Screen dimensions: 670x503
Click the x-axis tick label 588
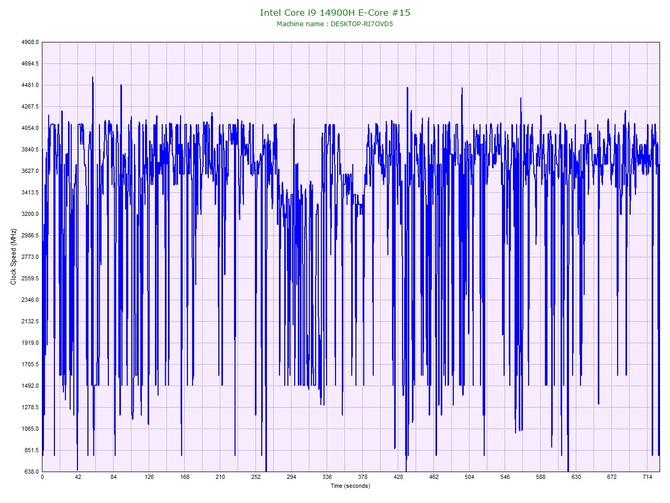point(541,477)
